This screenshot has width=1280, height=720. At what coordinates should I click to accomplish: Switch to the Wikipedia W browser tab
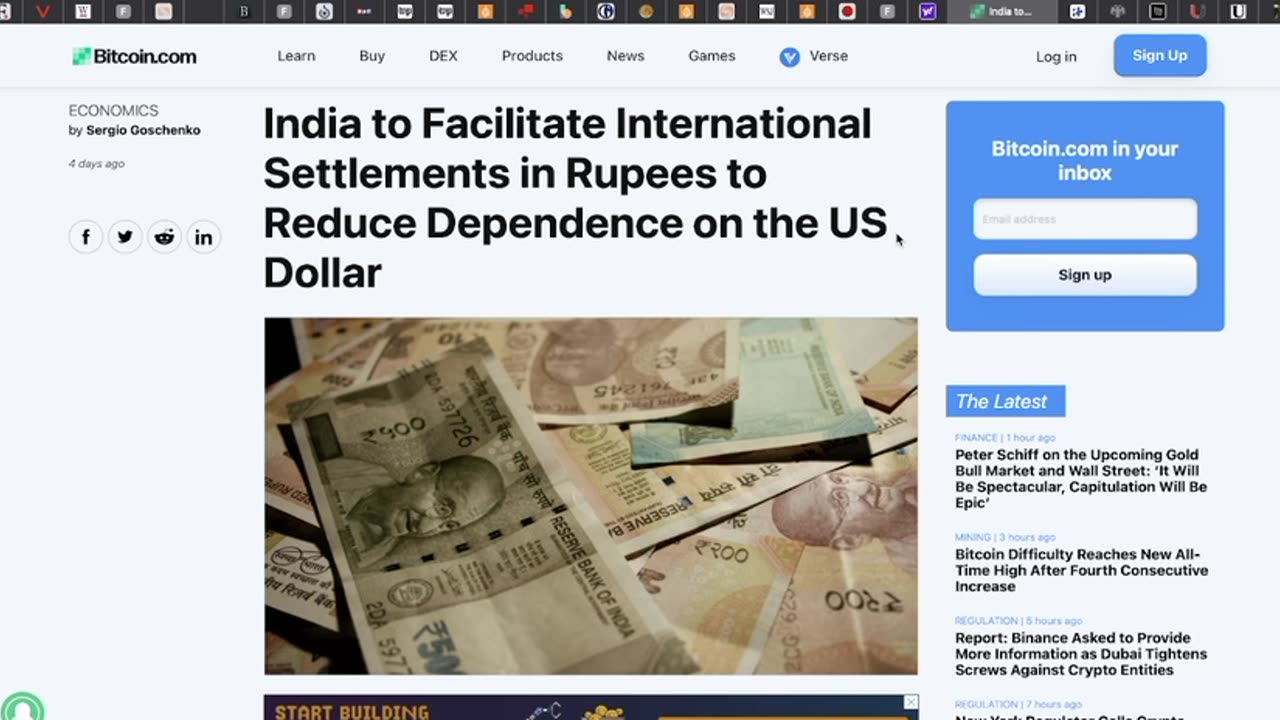pos(83,12)
